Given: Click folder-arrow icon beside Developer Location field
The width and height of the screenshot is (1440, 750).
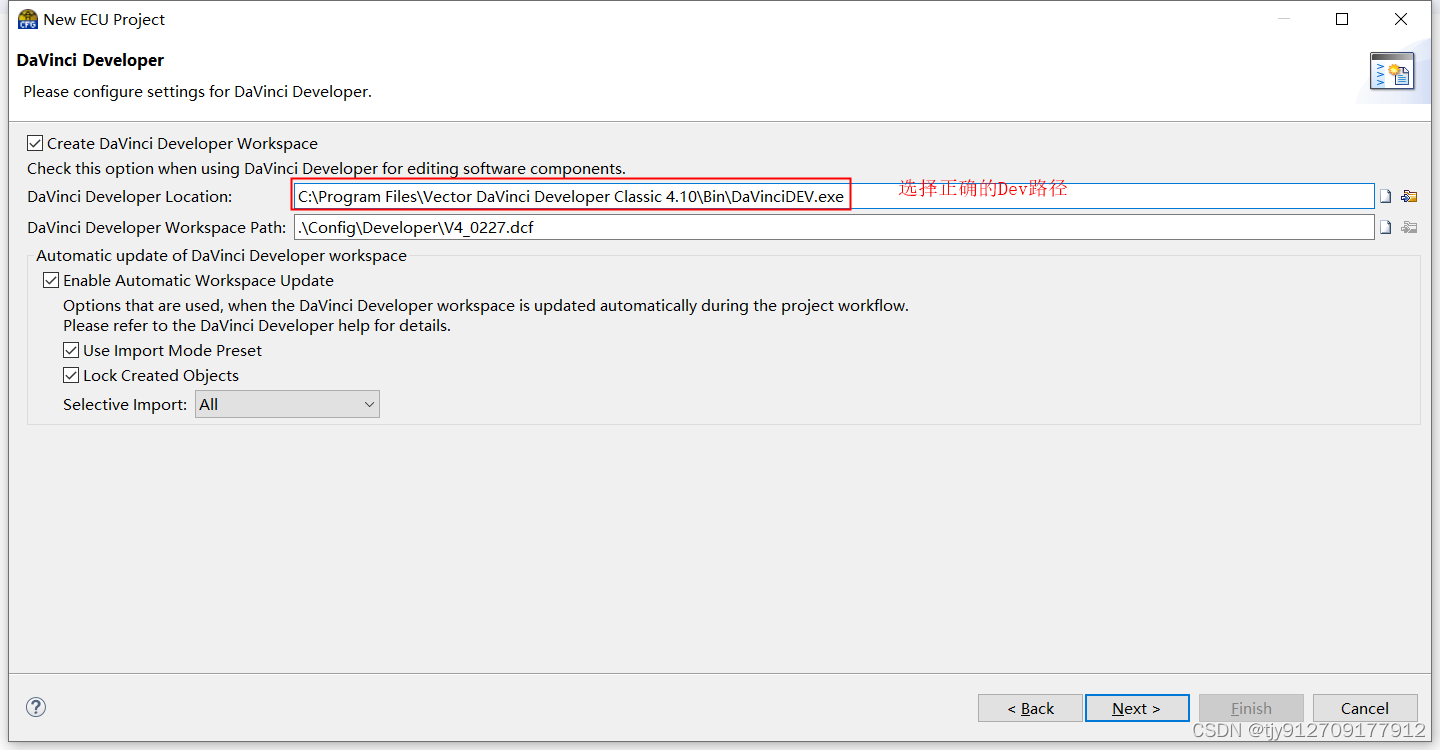Looking at the screenshot, I should point(1409,197).
